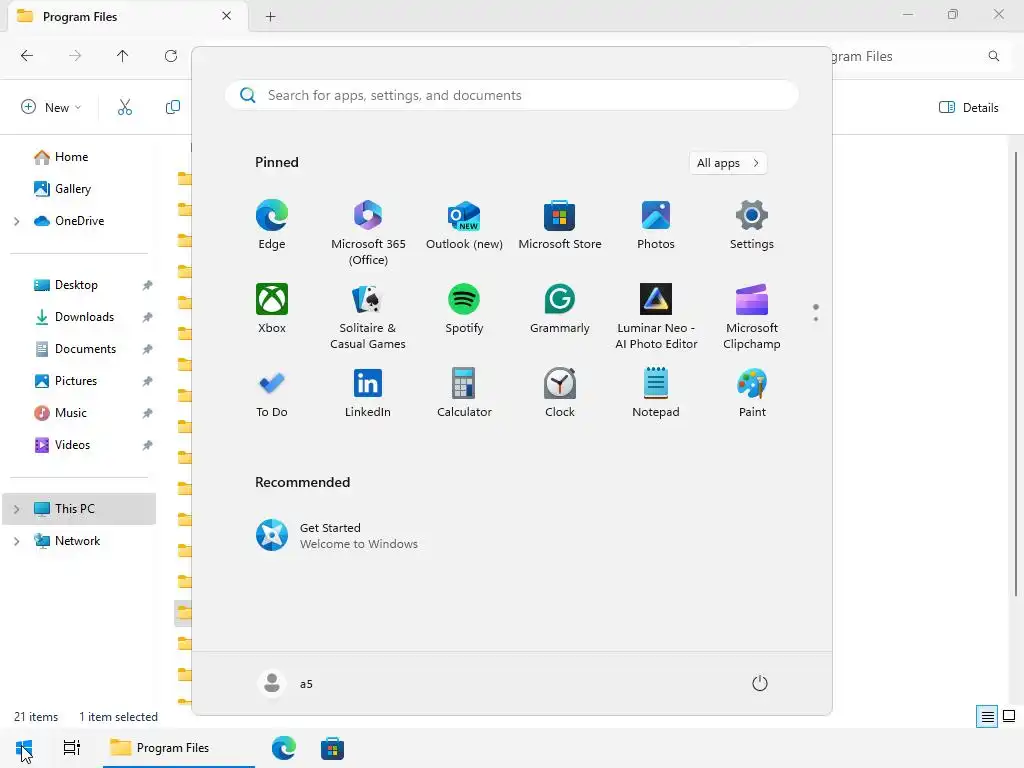This screenshot has width=1024, height=768.
Task: Open the New dropdown in Explorer
Action: [x=52, y=107]
